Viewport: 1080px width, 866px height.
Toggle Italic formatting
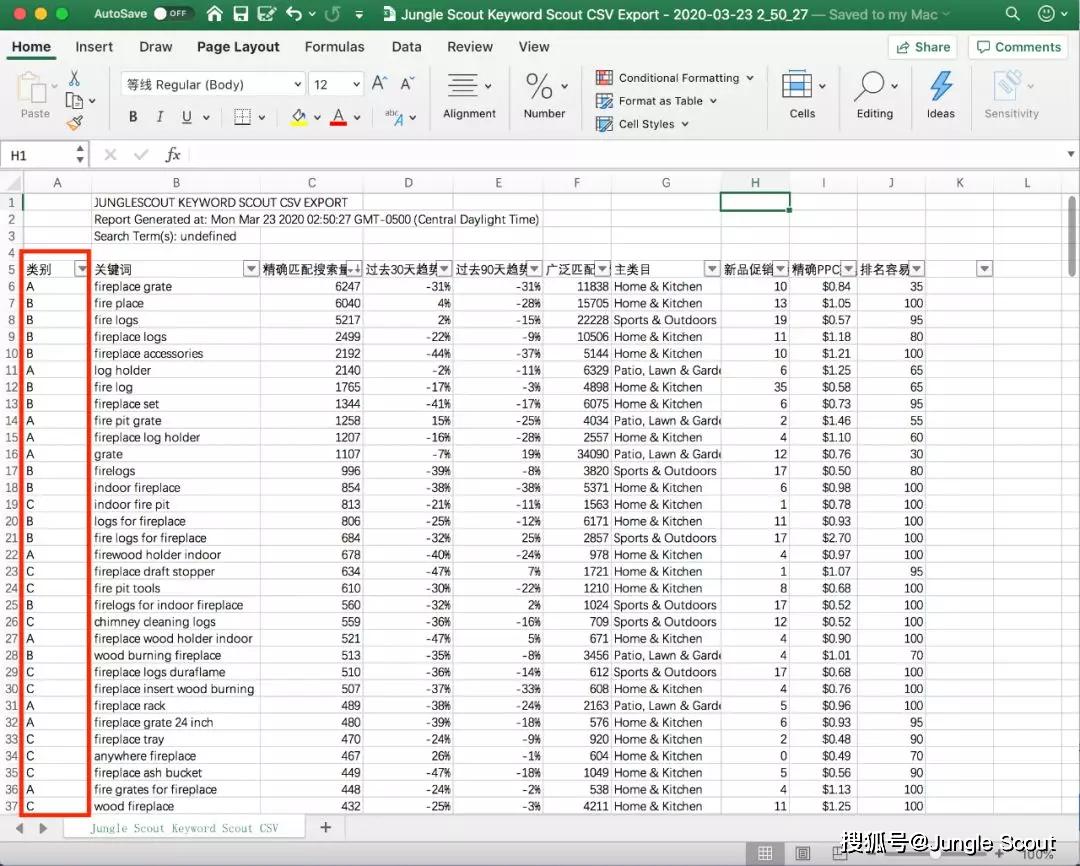coord(160,117)
